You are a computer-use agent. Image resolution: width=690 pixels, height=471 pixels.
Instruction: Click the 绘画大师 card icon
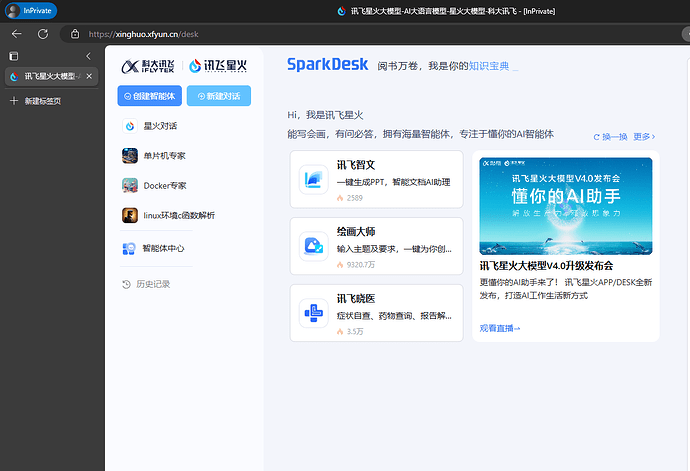314,247
